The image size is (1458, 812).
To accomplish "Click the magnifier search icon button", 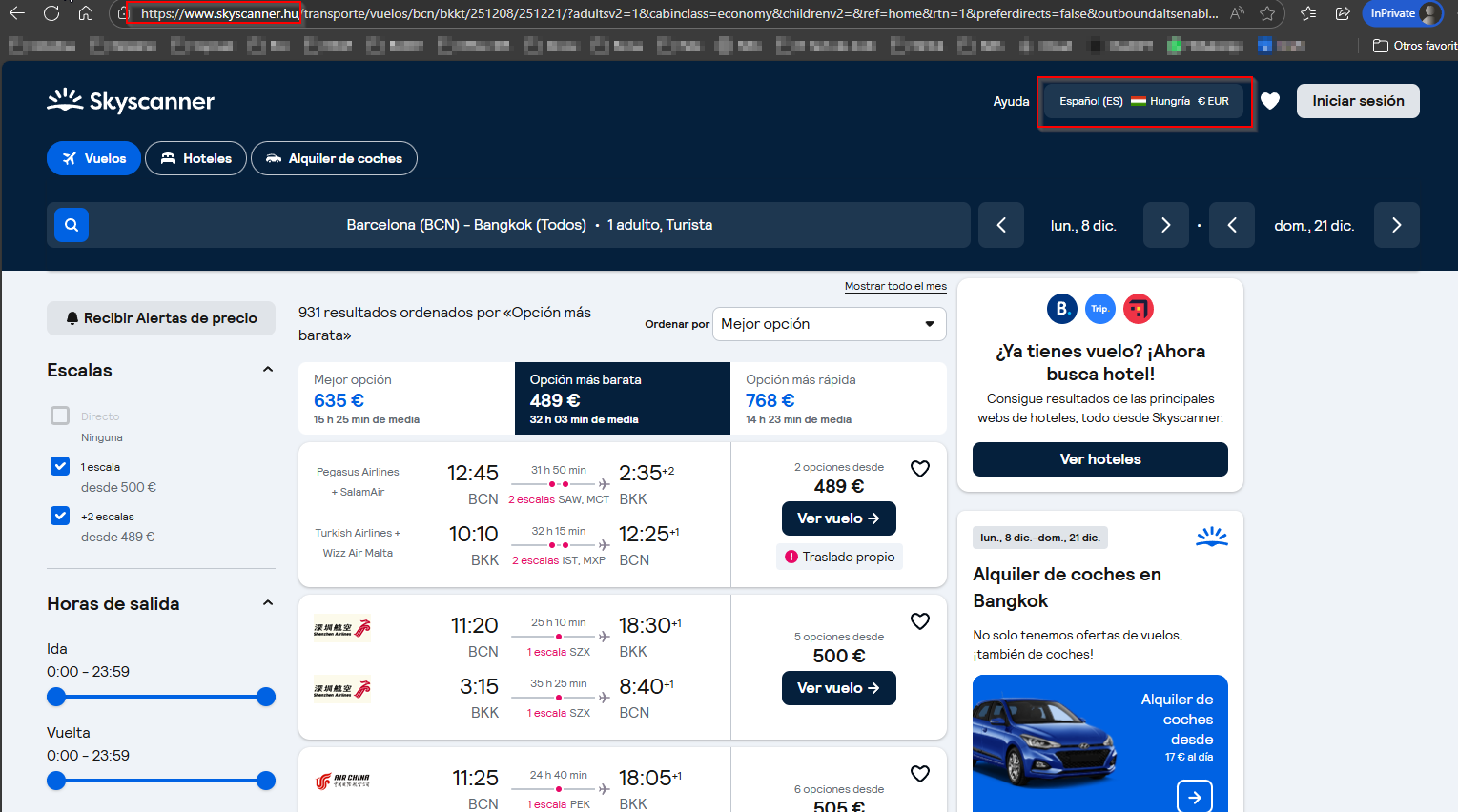I will [72, 225].
